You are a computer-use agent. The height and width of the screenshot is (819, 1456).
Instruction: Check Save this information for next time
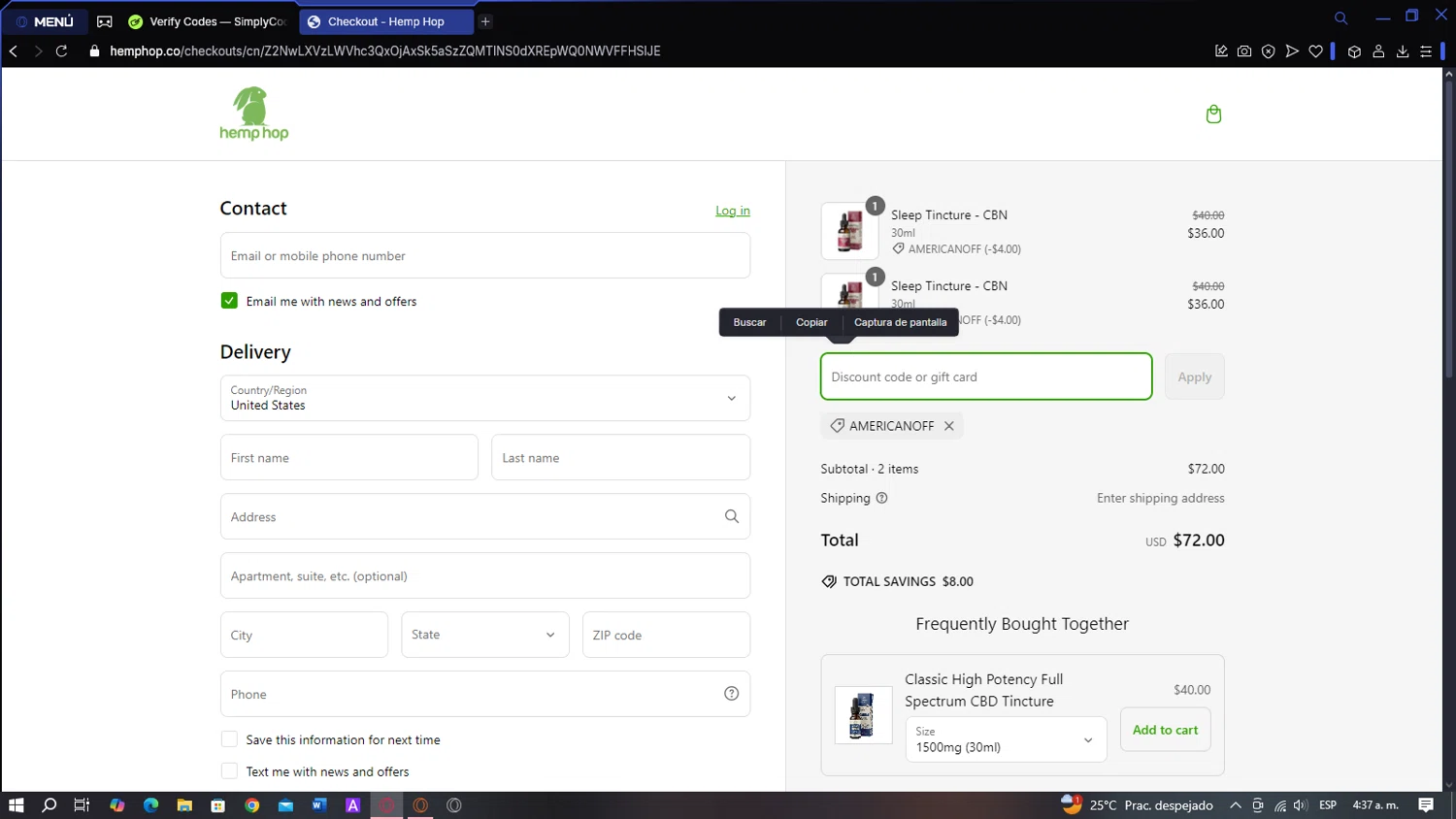pos(229,739)
